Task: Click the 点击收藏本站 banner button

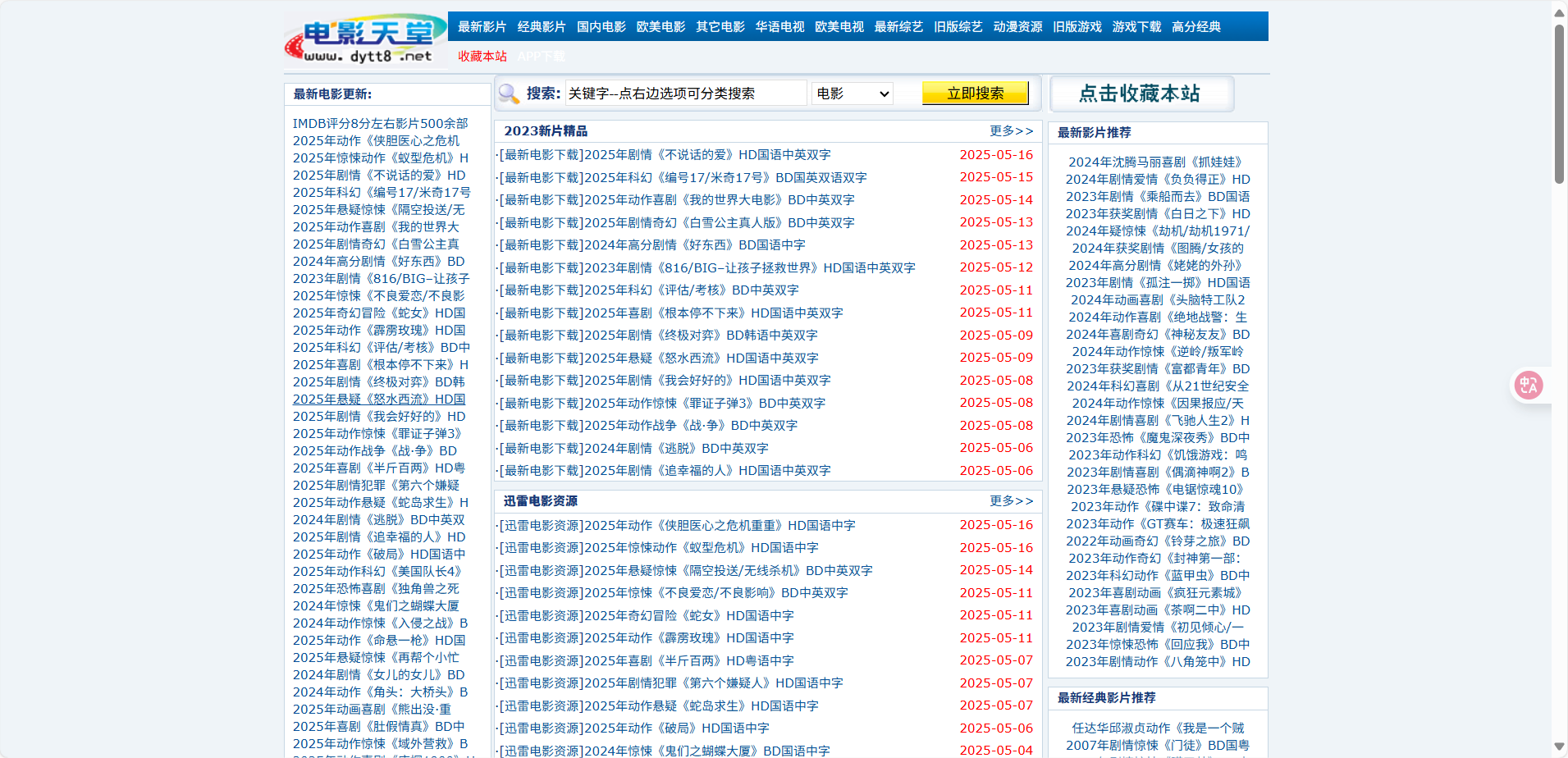Action: [x=1141, y=94]
